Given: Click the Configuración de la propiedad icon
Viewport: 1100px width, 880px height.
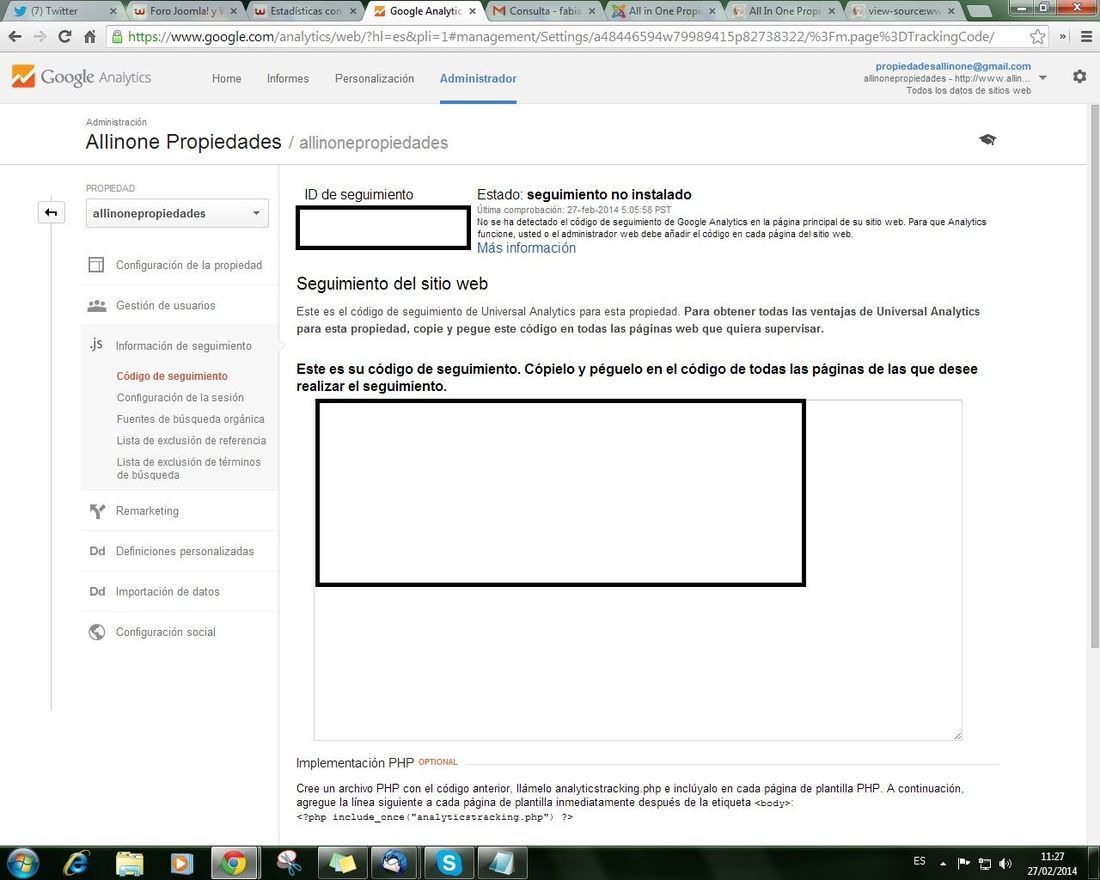Looking at the screenshot, I should point(96,265).
